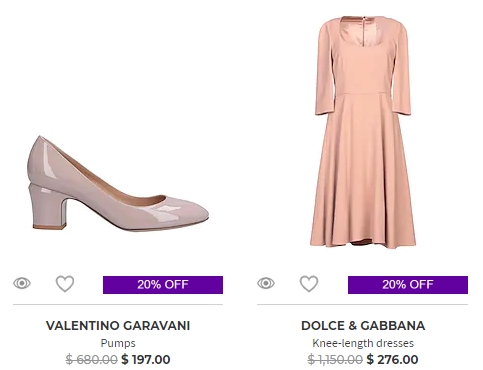Select the Knee-length dresses category text
Screen dimensions: 483x370
click(363, 343)
